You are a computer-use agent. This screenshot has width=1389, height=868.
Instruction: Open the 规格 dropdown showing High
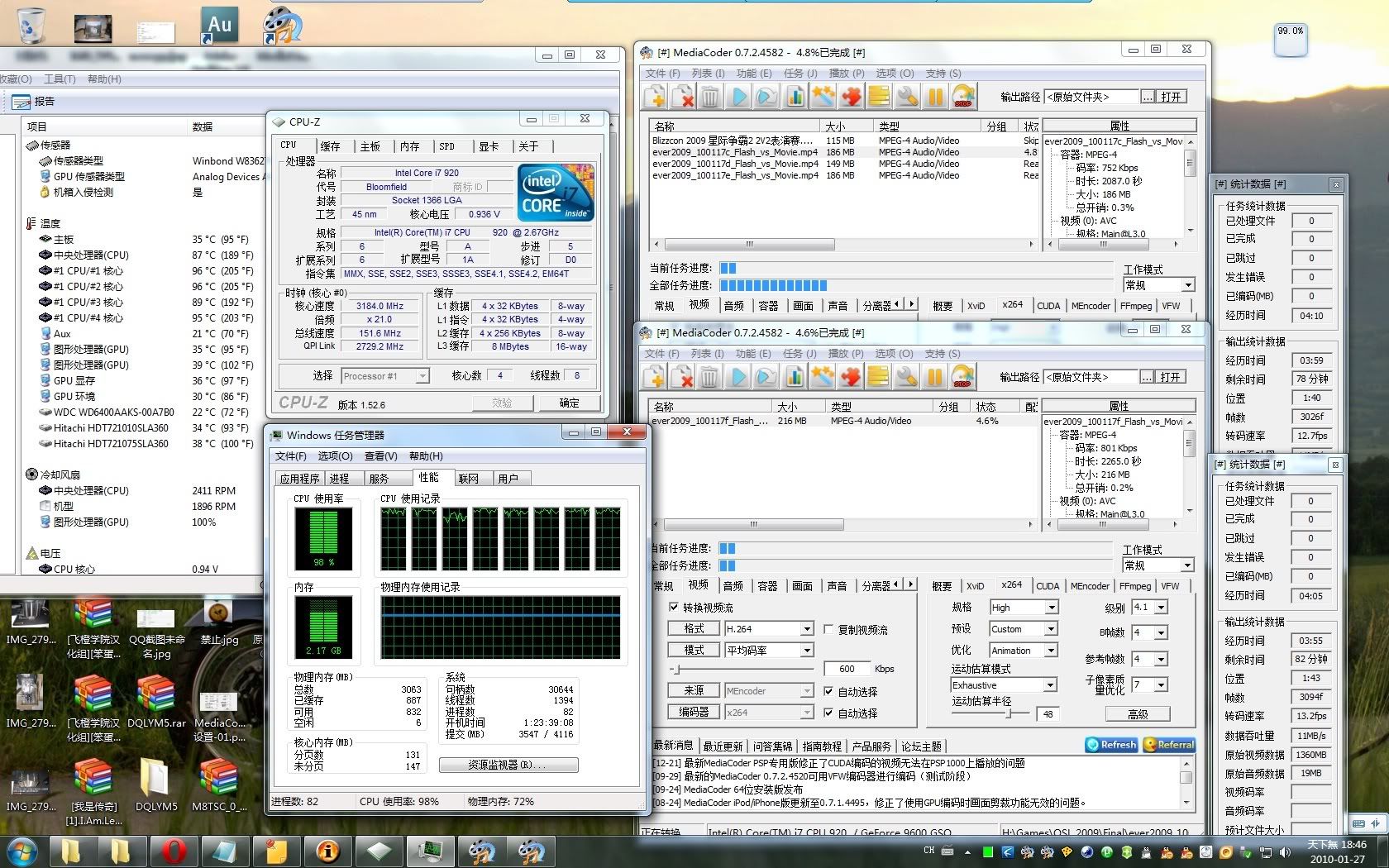pos(1024,608)
